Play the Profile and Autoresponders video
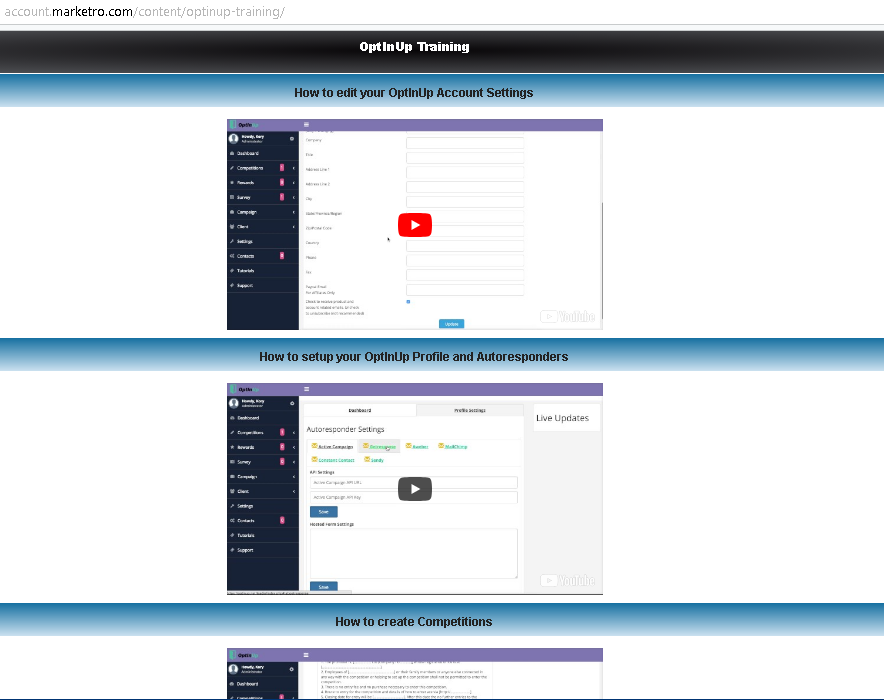884x700 pixels. coord(415,489)
